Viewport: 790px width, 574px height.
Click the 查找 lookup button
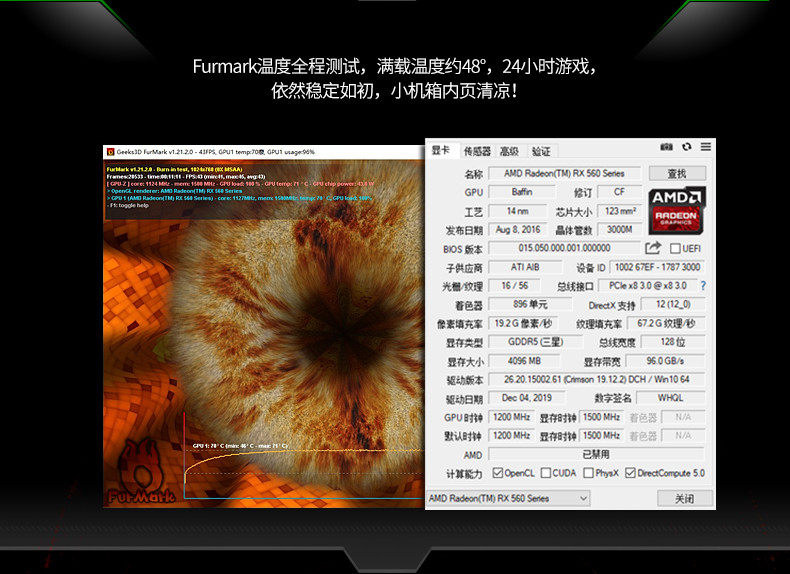click(677, 173)
